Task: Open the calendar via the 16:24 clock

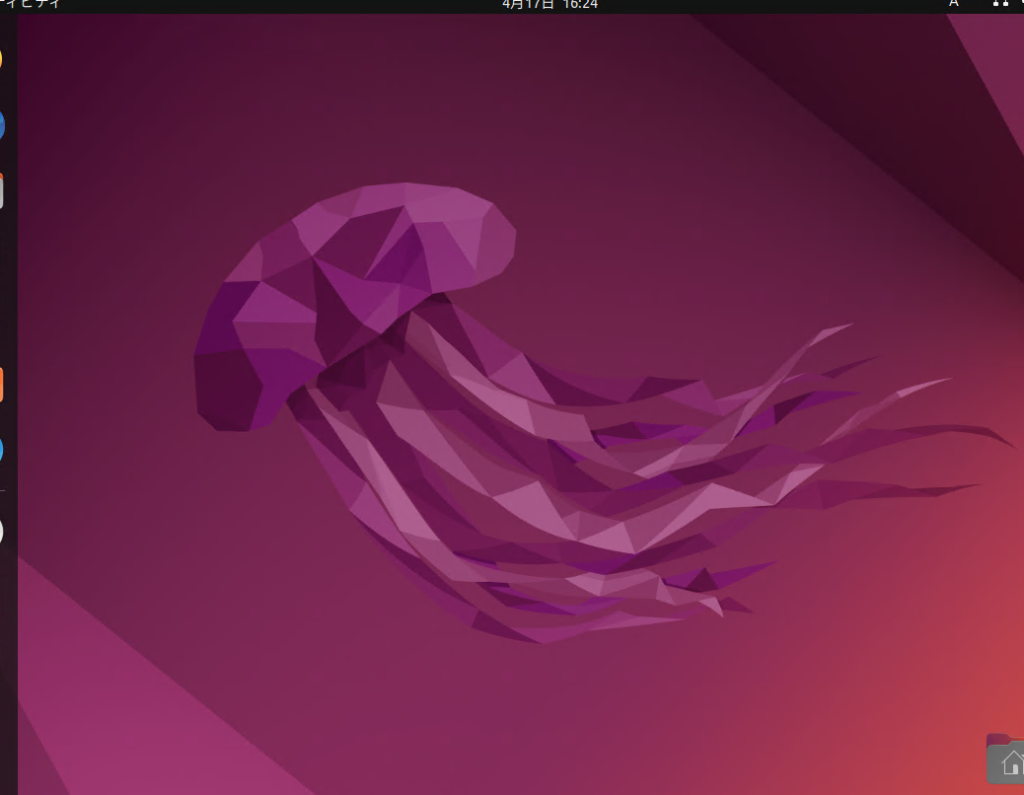Action: pos(579,4)
